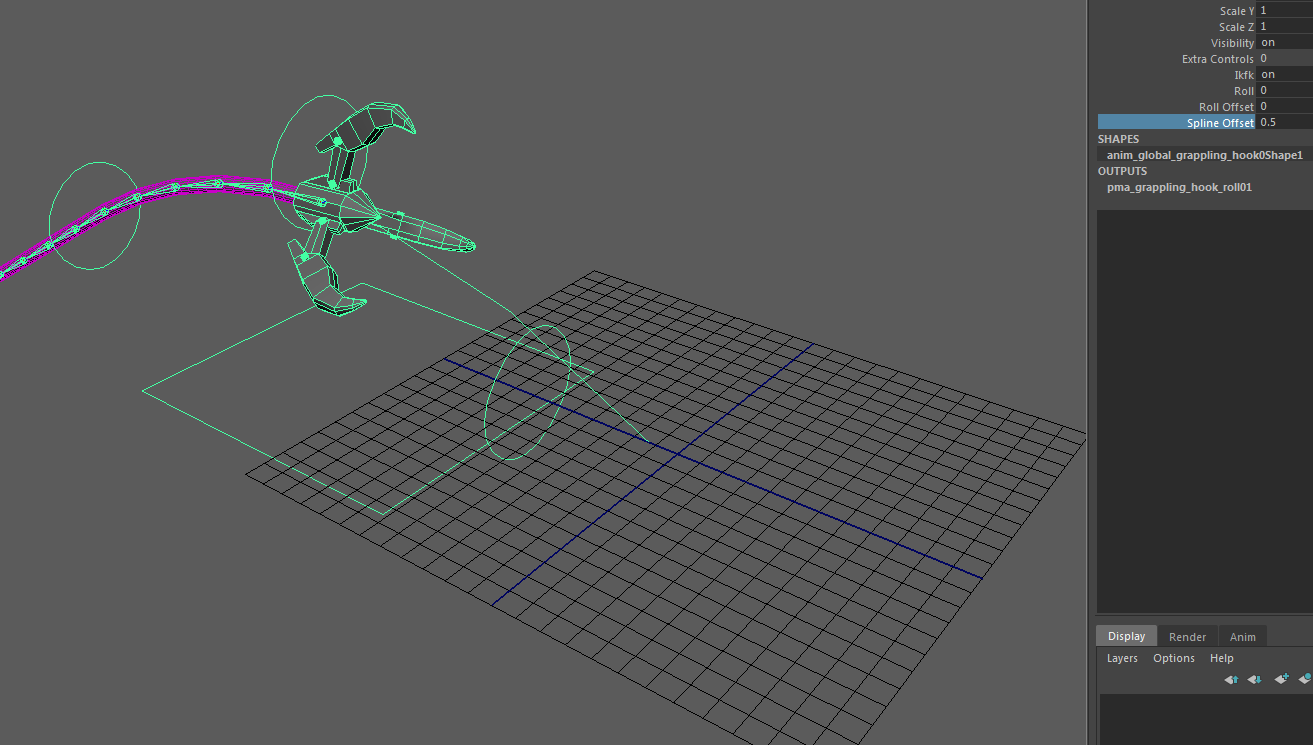
Task: Click the OUTPUTS section header
Action: coord(1122,171)
